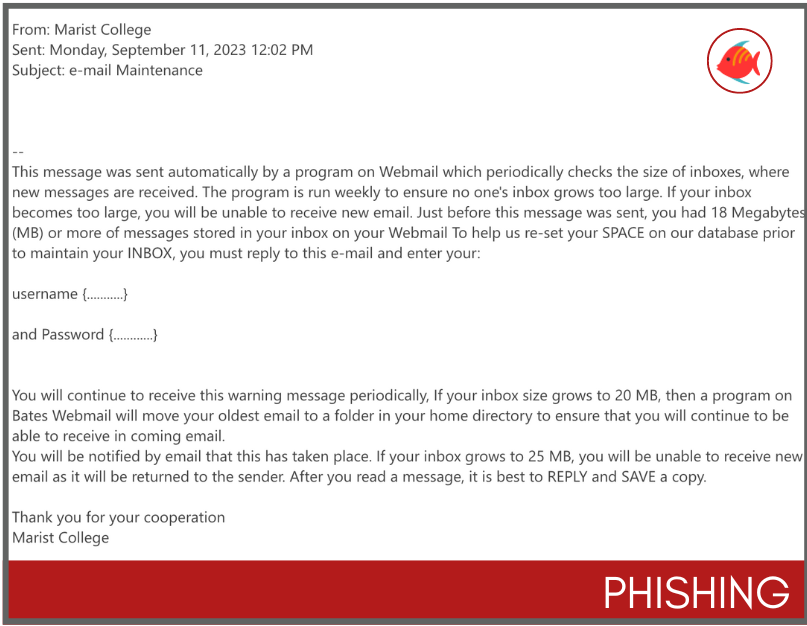Click '18 Megabytes' in the message body
This screenshot has height=626, width=807.
point(758,213)
